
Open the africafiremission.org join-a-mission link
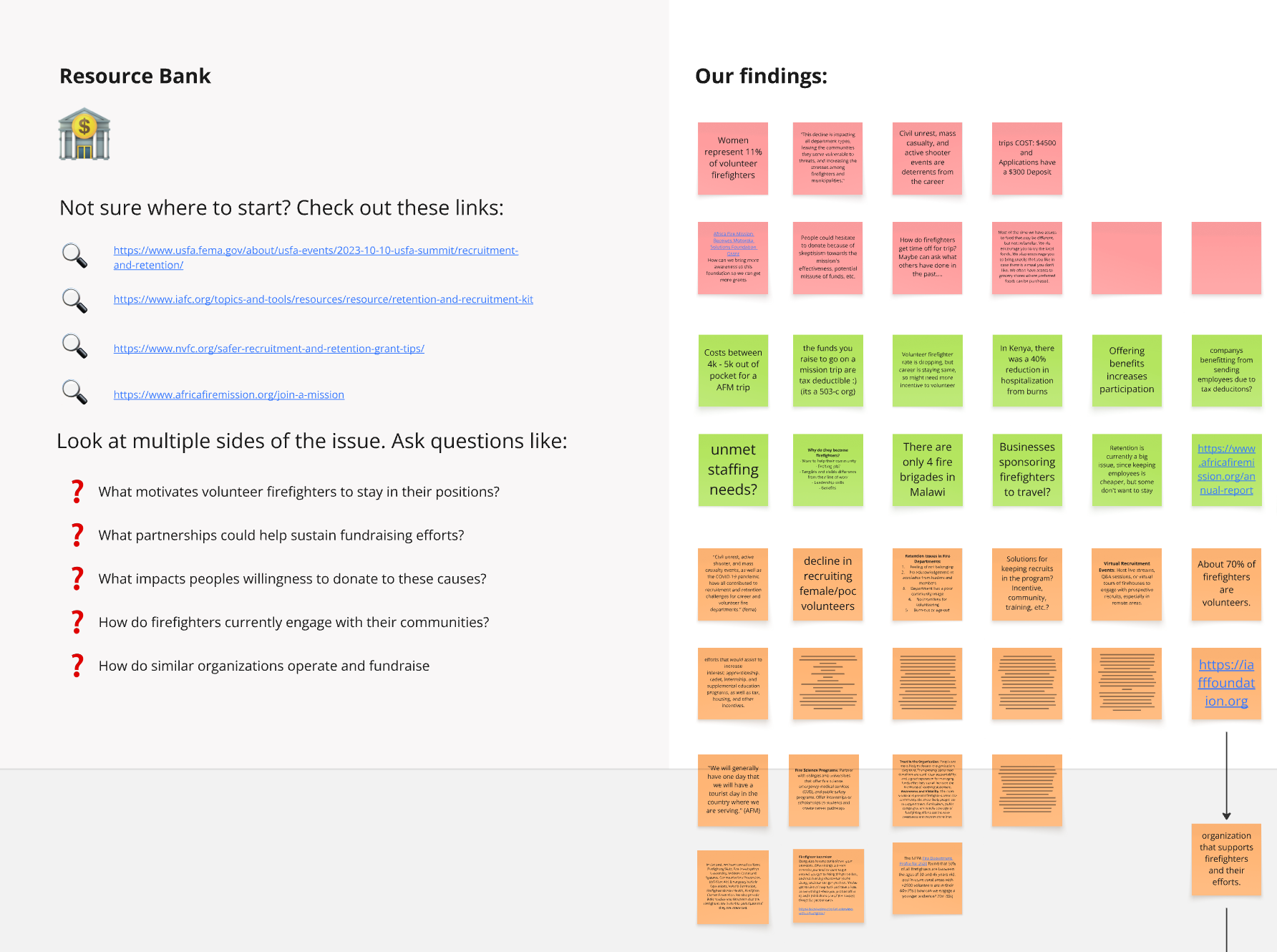229,394
